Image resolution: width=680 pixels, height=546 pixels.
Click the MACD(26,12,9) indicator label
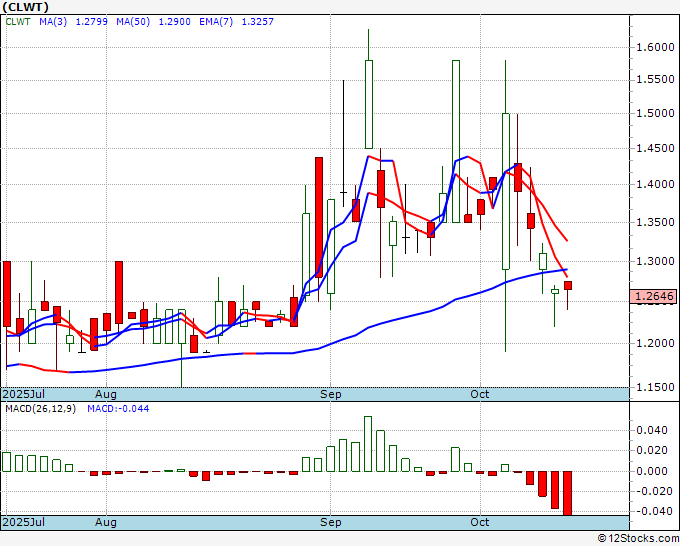pyautogui.click(x=40, y=409)
